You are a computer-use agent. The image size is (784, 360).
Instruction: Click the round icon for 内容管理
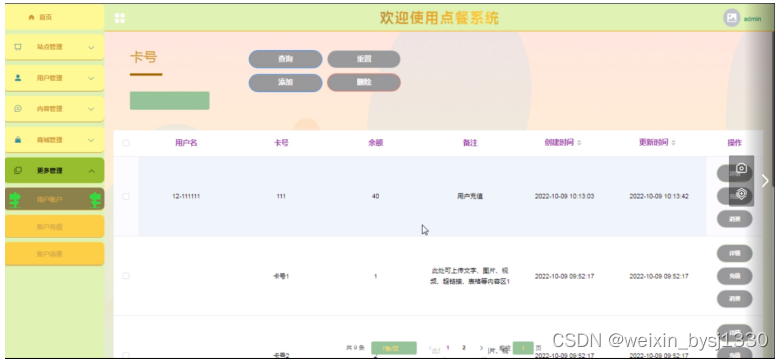[x=18, y=108]
